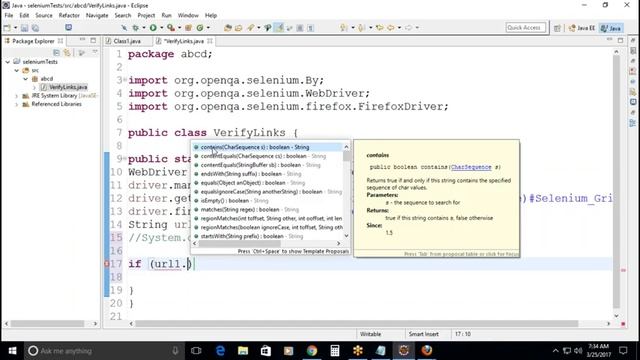The image size is (640, 360).
Task: Open Calculator from the taskbar
Action: pos(335,350)
